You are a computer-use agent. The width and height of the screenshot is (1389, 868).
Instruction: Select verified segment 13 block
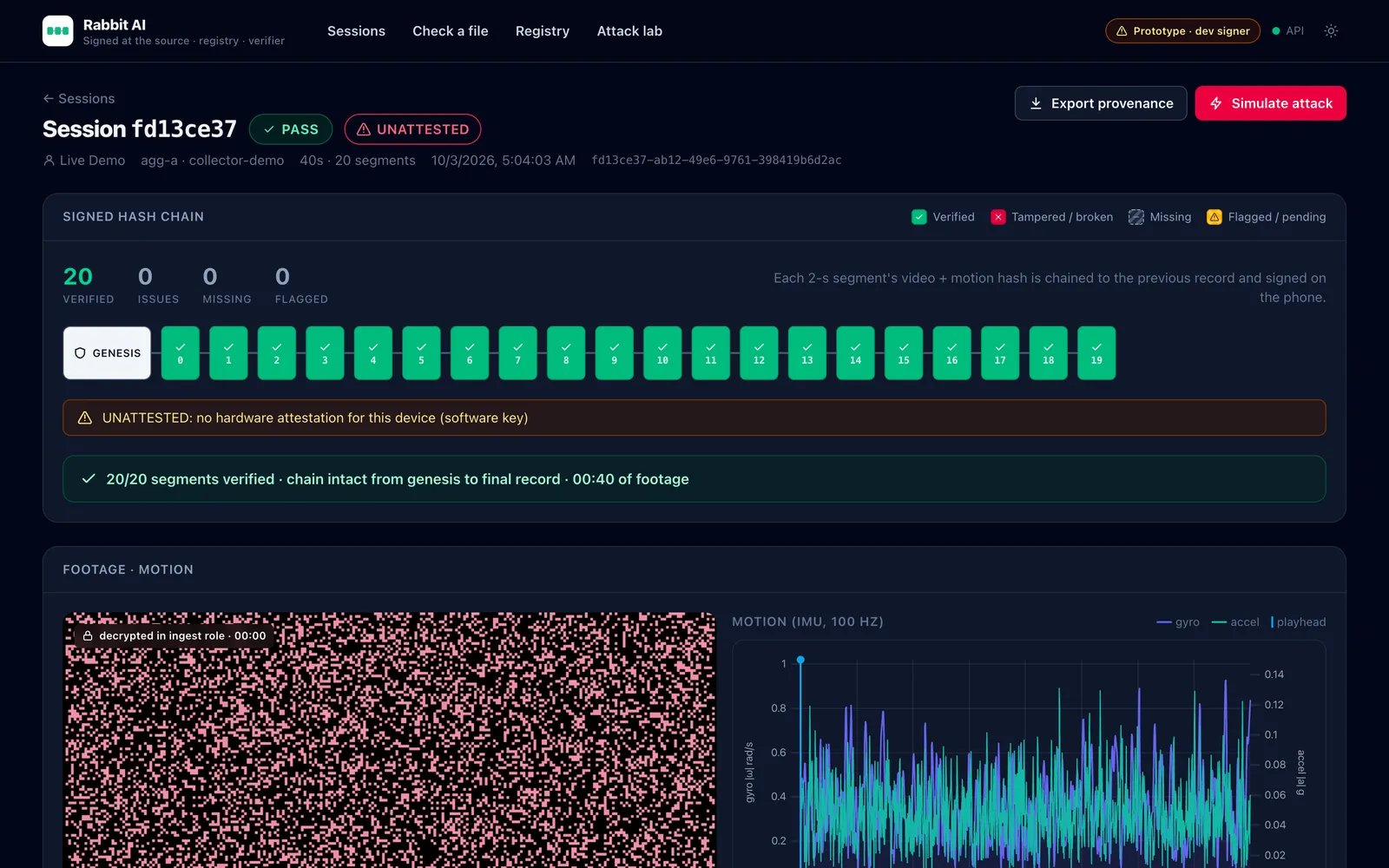tap(807, 353)
